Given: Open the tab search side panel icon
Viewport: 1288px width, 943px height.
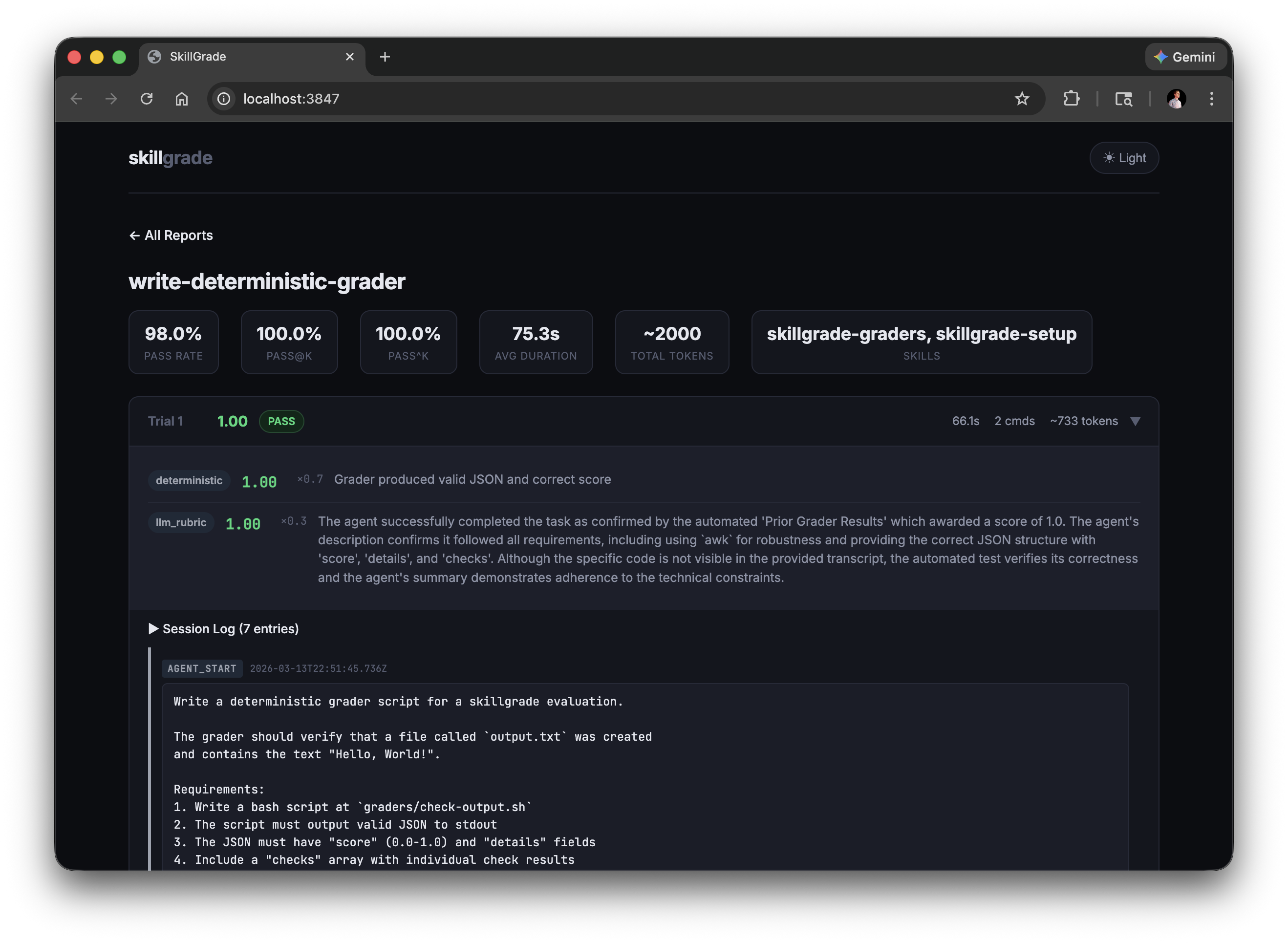Looking at the screenshot, I should [x=1123, y=99].
